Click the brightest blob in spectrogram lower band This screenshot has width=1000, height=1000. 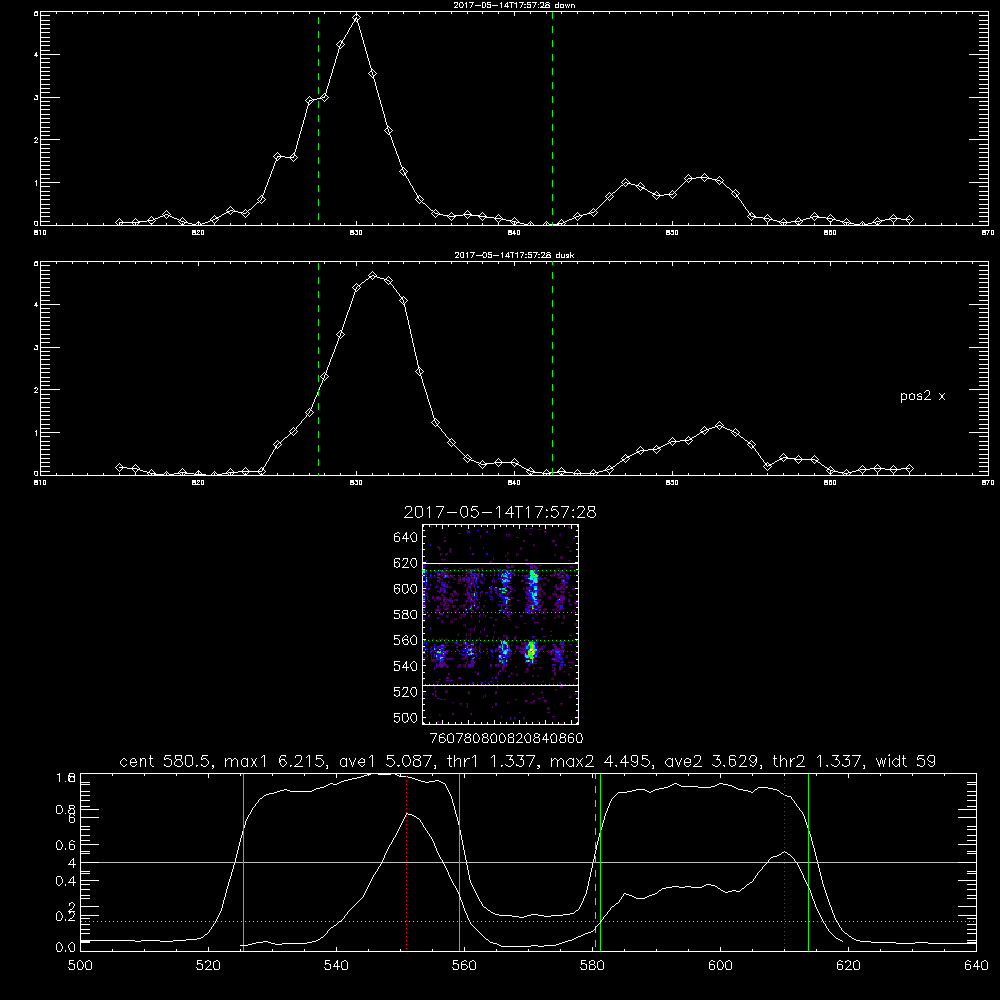[531, 651]
